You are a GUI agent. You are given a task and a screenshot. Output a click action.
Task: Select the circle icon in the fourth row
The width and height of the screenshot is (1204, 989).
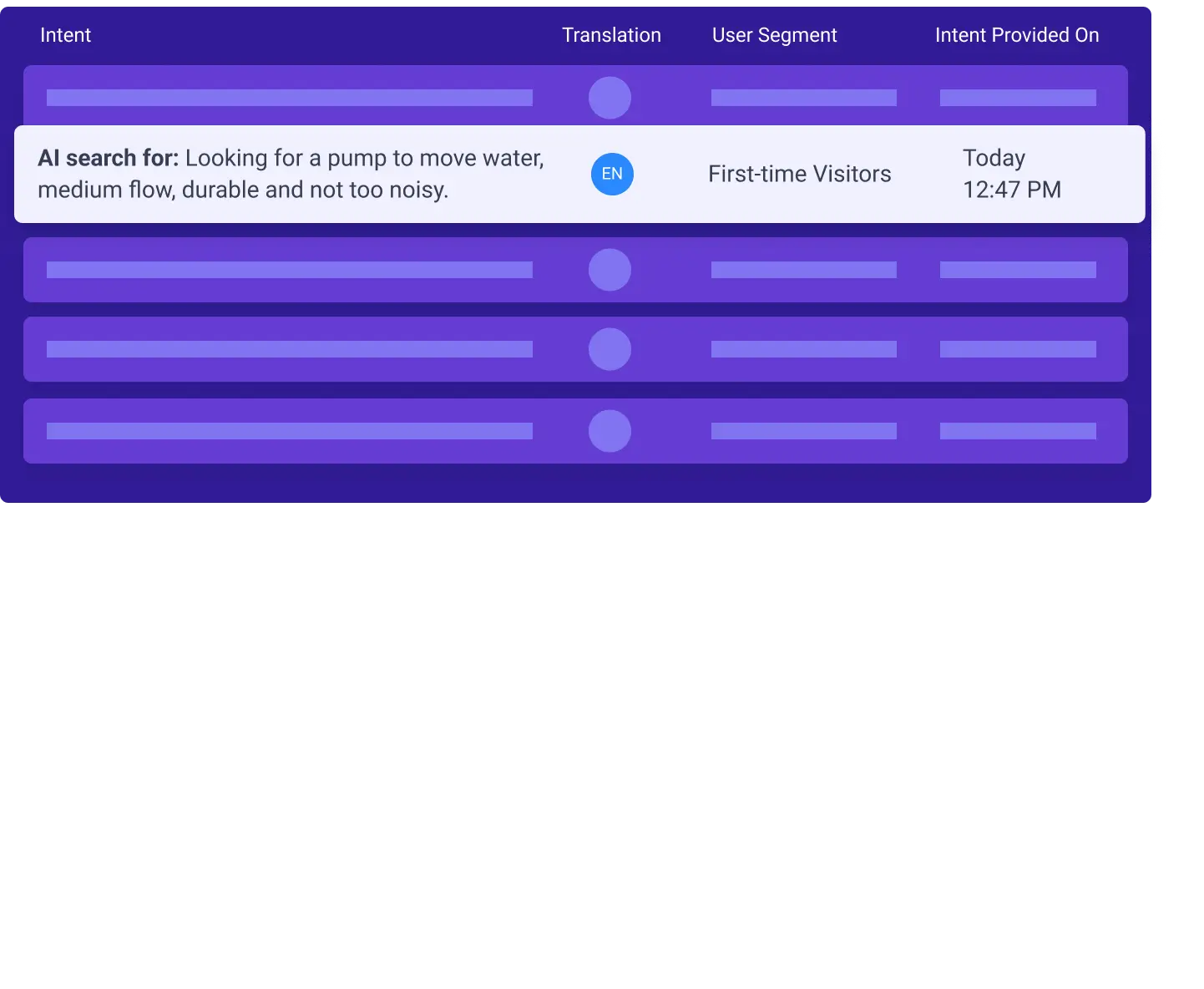point(610,348)
